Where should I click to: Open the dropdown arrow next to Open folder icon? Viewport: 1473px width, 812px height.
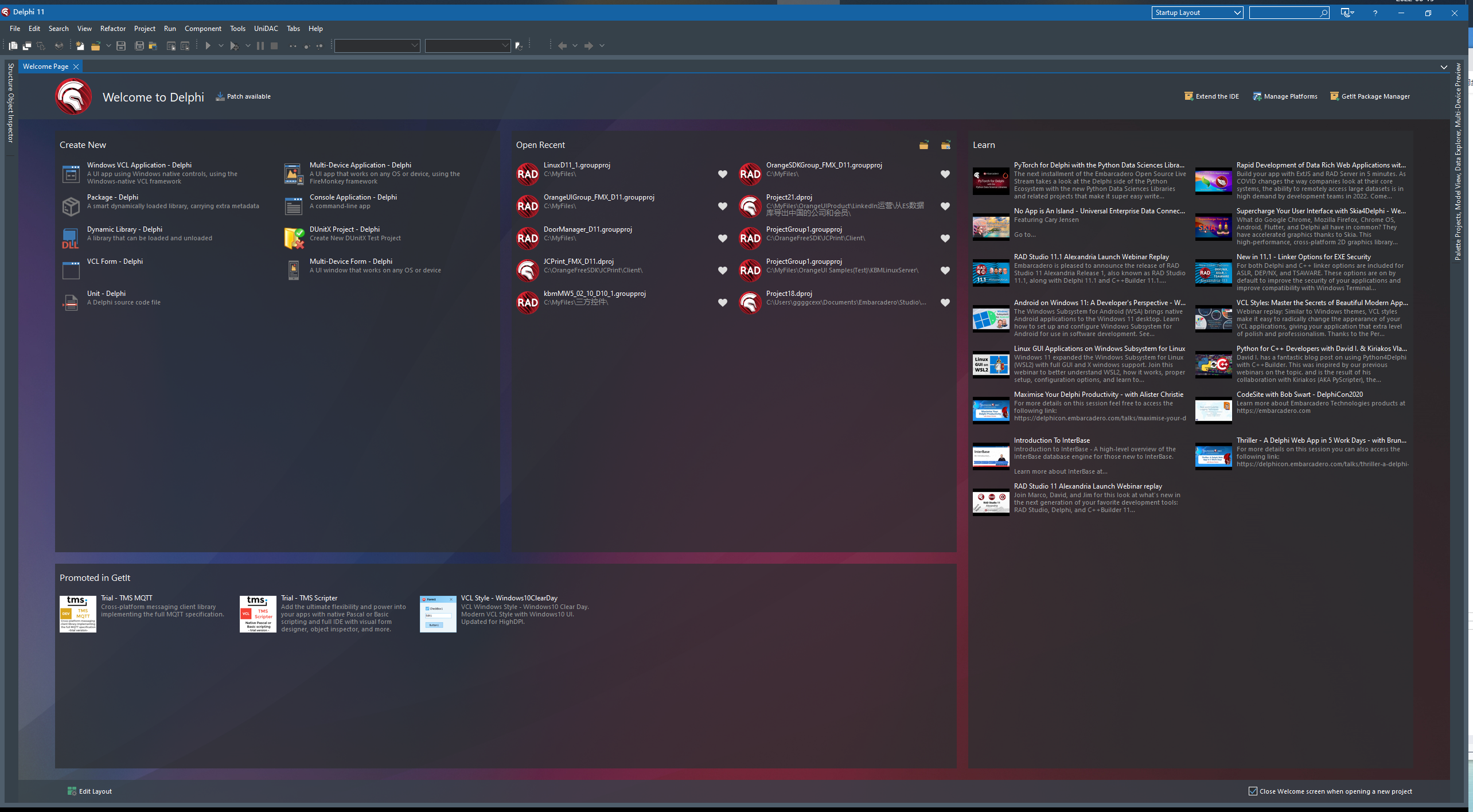(x=108, y=46)
